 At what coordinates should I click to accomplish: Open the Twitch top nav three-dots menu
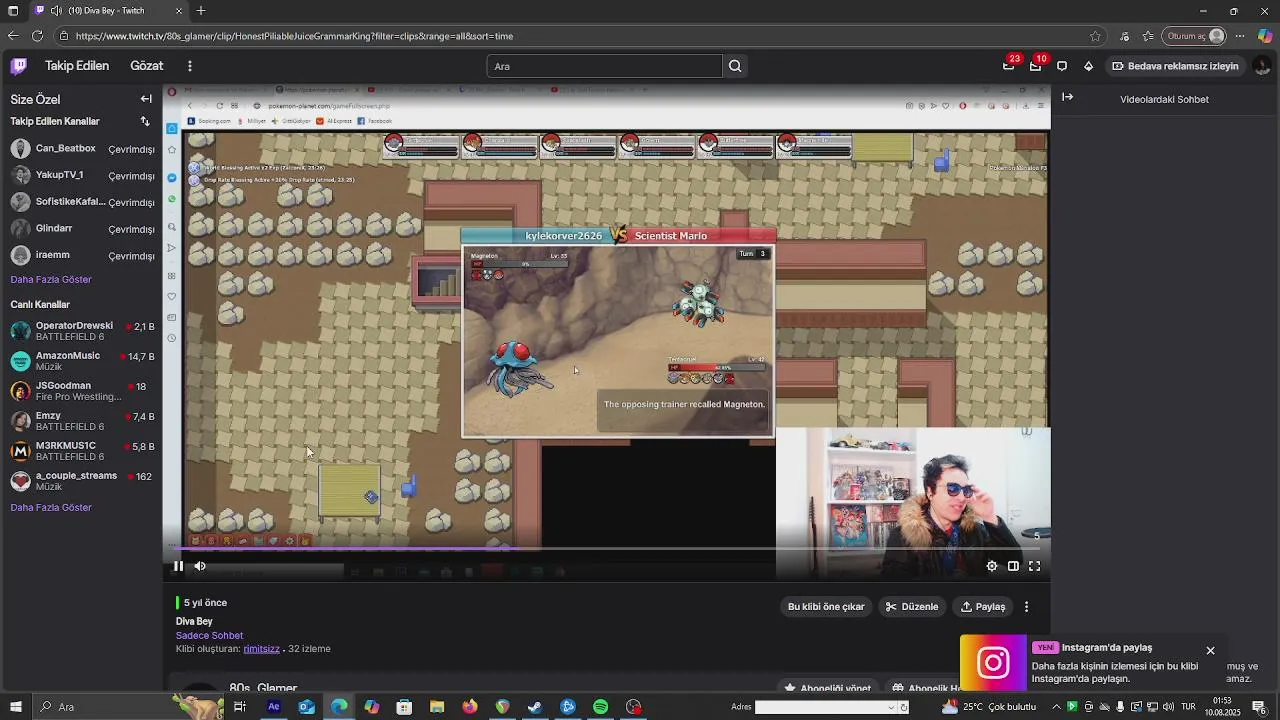(189, 66)
